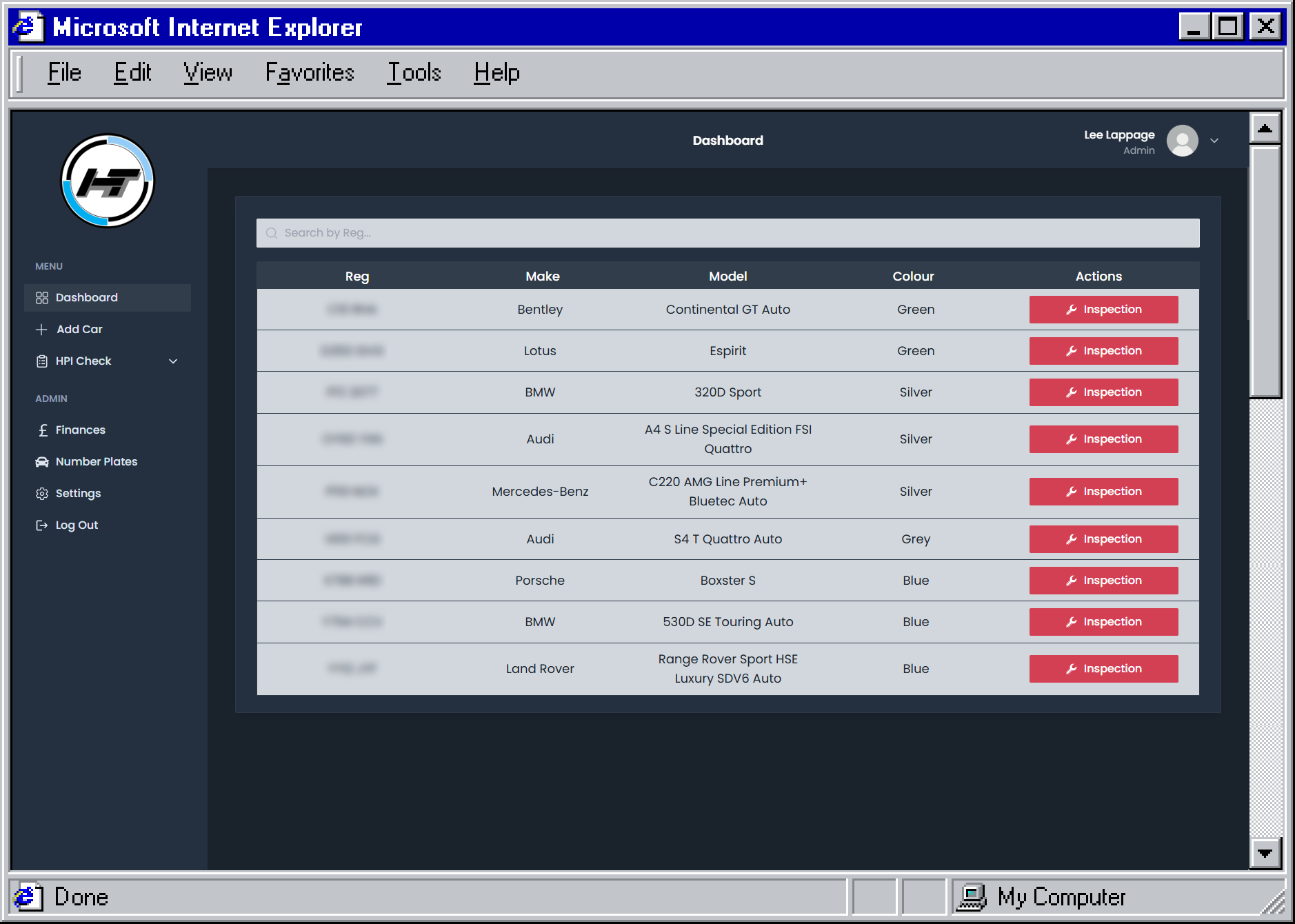Image resolution: width=1295 pixels, height=924 pixels.
Task: Expand the HPI Check submenu chevron
Action: (173, 361)
